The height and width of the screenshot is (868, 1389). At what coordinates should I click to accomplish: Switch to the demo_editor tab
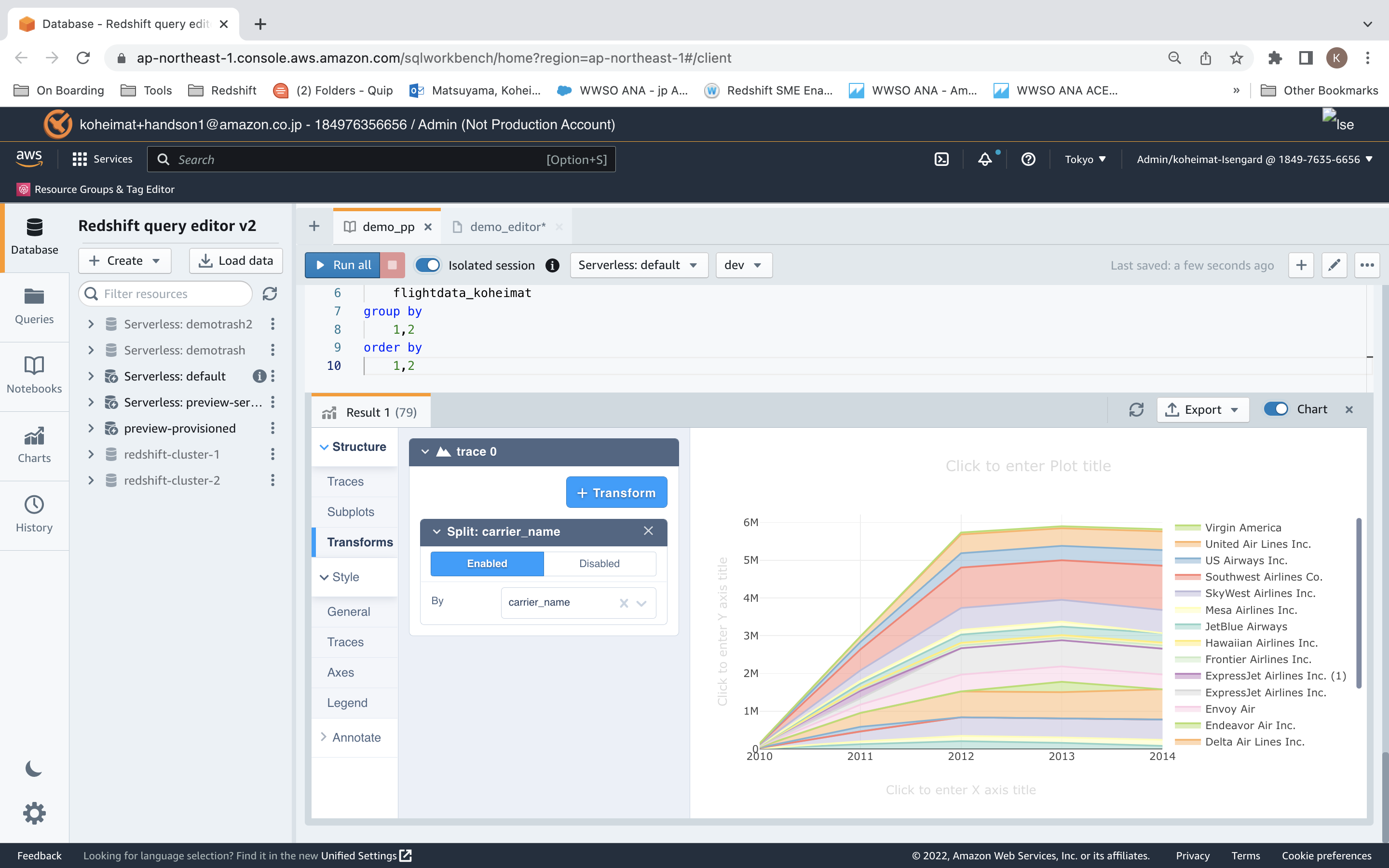click(x=507, y=227)
